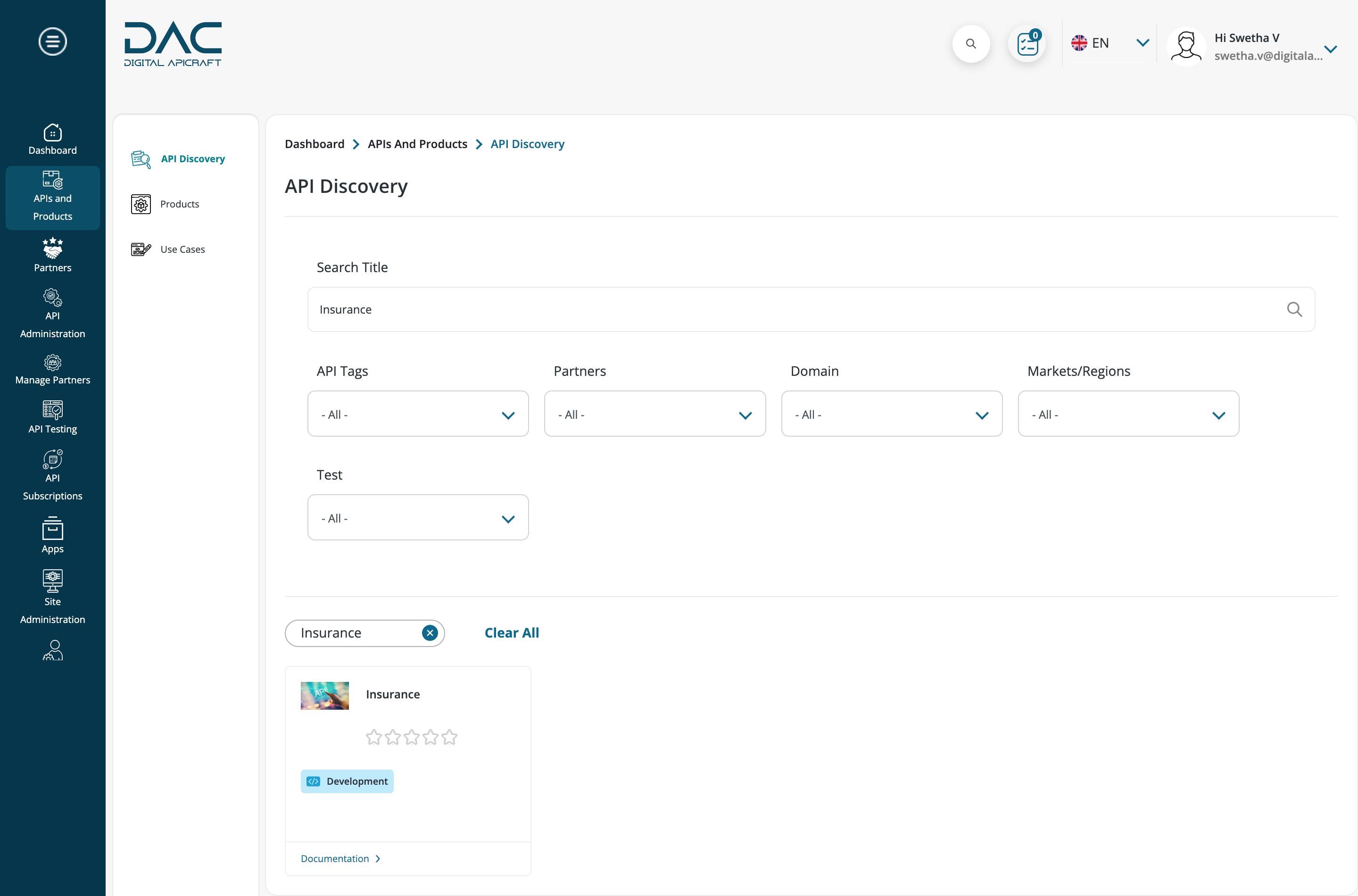The image size is (1358, 896).
Task: Click API Discovery breadcrumb link
Action: click(527, 144)
